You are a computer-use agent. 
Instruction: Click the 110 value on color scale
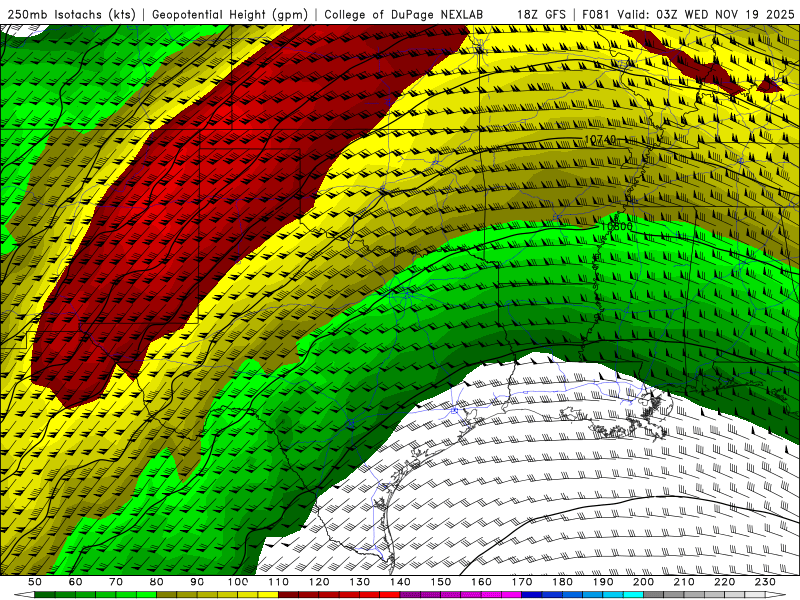[279, 582]
